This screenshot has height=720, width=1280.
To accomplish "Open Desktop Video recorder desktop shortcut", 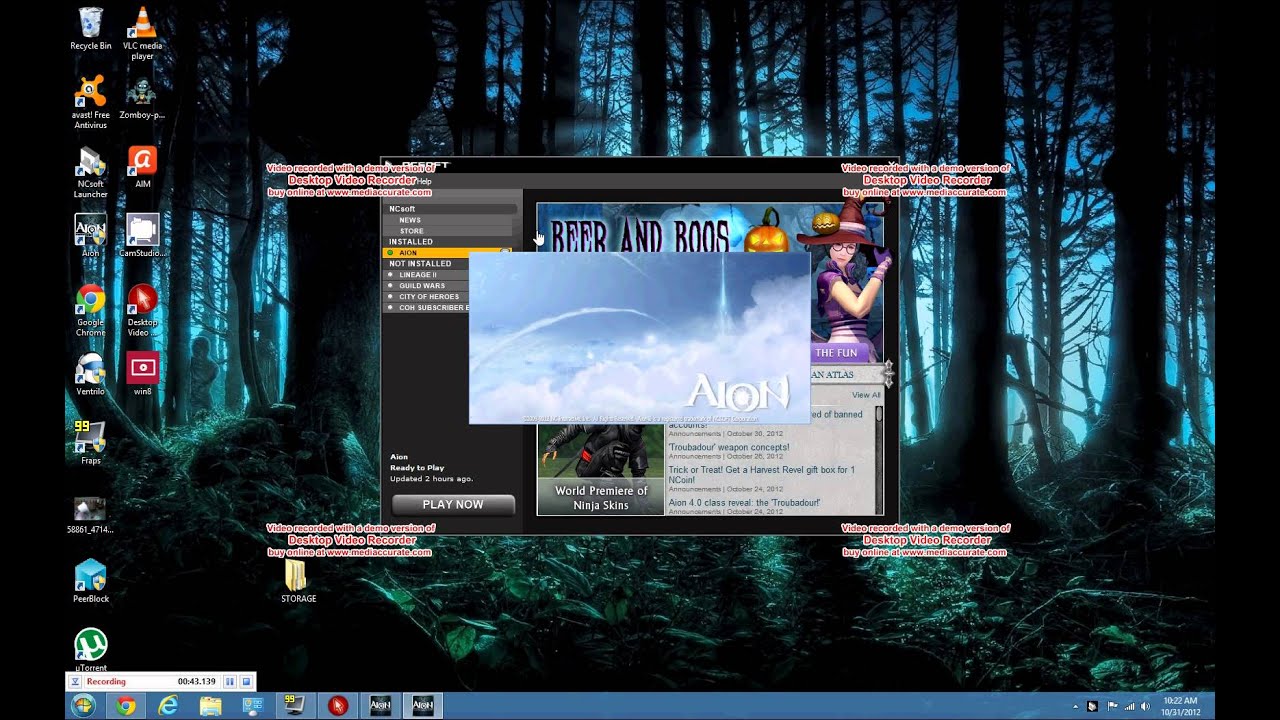I will coord(143,310).
